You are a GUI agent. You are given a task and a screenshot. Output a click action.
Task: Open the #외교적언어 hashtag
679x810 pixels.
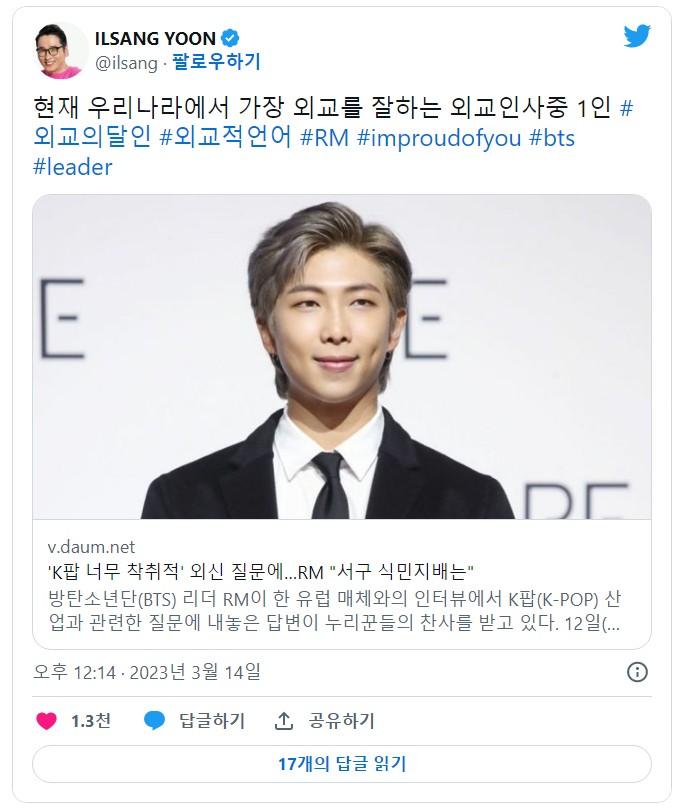tap(226, 137)
